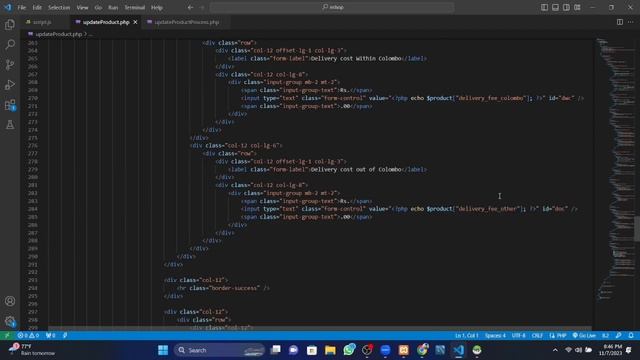640x360 pixels.
Task: Toggle the bottom panel layout
Action: 555,7
